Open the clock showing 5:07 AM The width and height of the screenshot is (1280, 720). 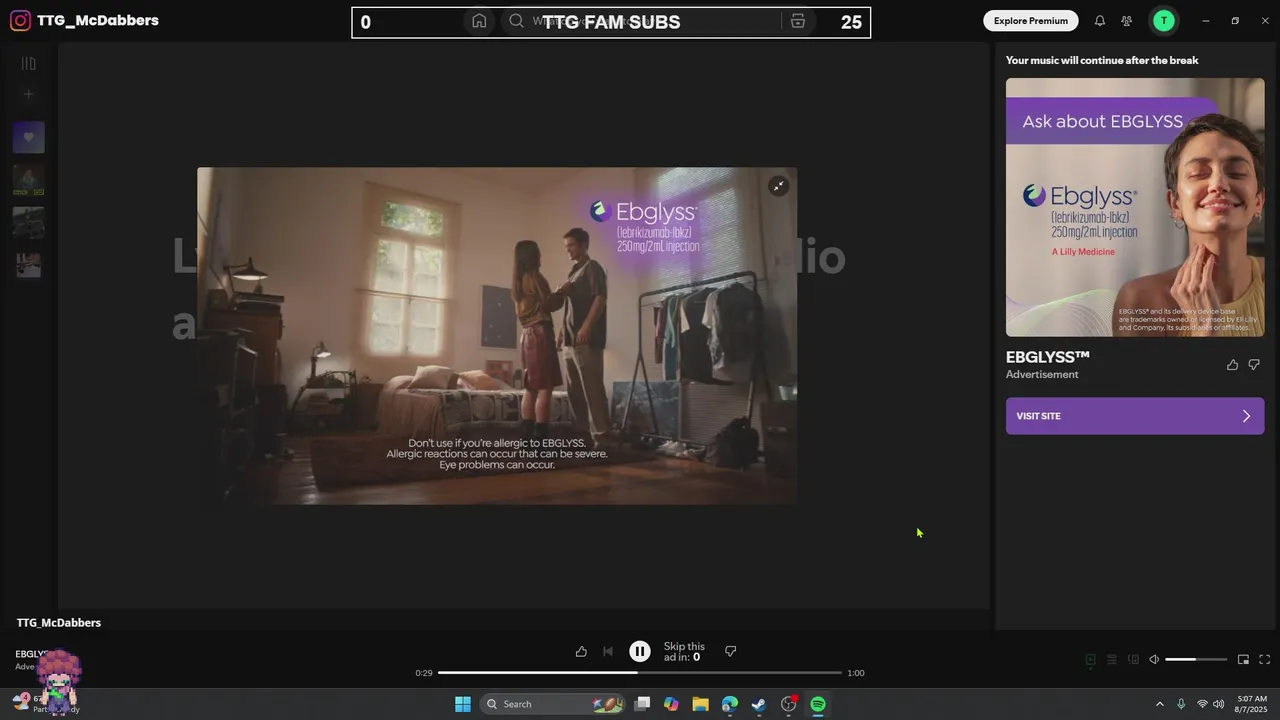[x=1252, y=704]
